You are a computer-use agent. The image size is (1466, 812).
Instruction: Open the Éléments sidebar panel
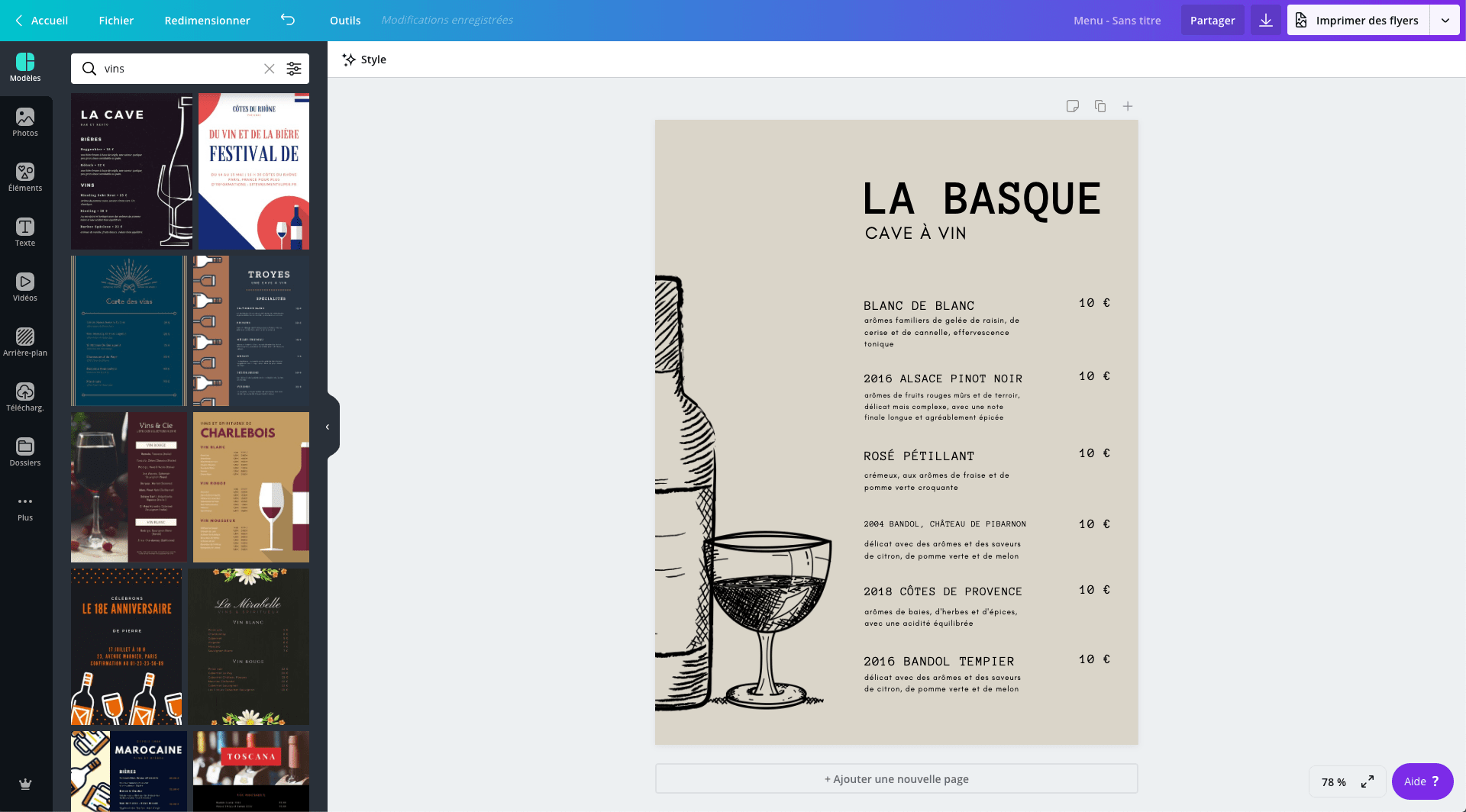pyautogui.click(x=25, y=177)
